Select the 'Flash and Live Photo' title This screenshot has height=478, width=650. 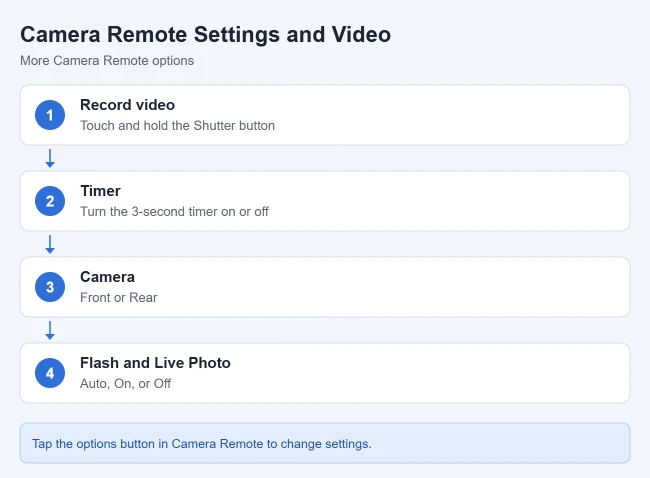[155, 363]
